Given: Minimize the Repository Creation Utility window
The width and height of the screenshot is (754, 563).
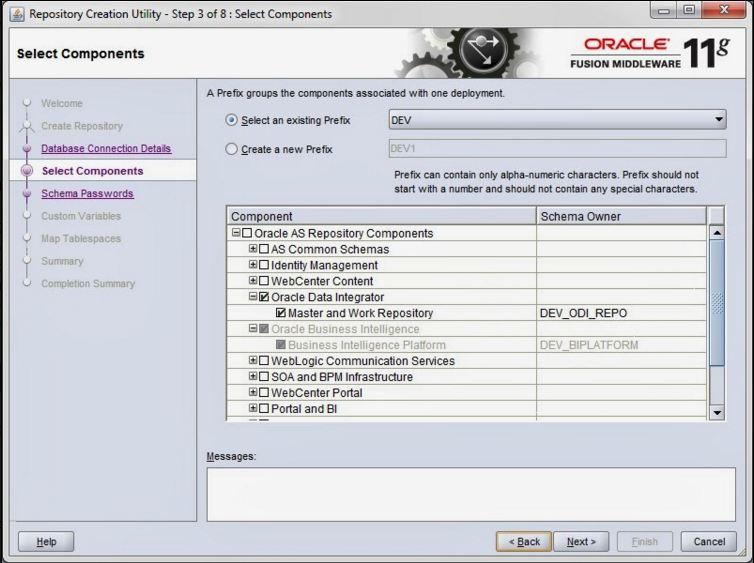Looking at the screenshot, I should tap(664, 11).
